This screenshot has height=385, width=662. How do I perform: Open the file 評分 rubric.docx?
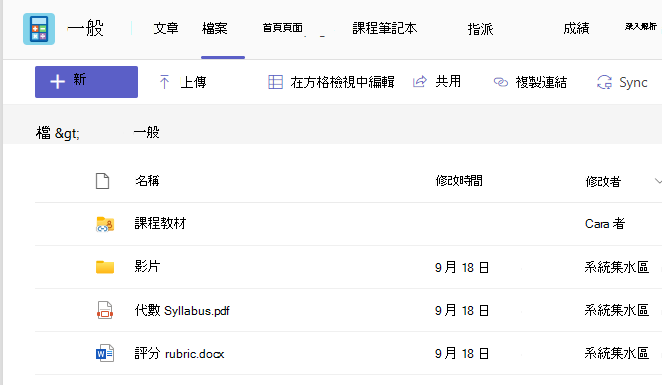point(179,353)
